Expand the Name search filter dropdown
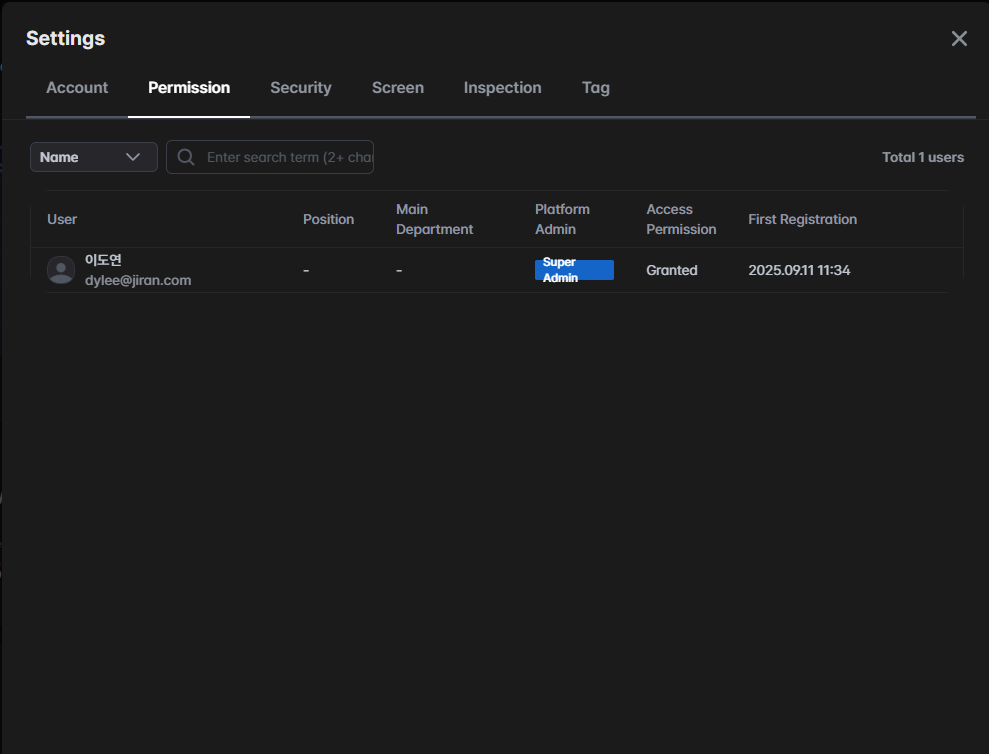The image size is (989, 754). point(93,157)
